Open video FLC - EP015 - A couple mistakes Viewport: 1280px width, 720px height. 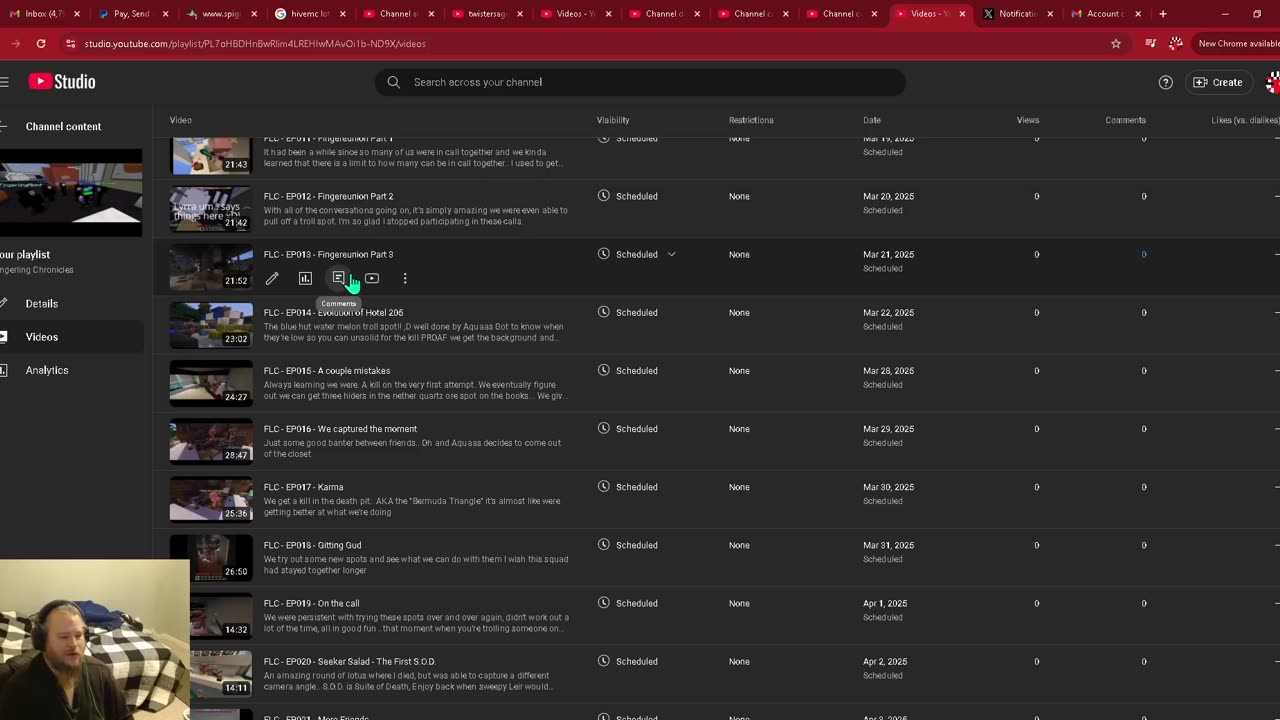point(327,370)
